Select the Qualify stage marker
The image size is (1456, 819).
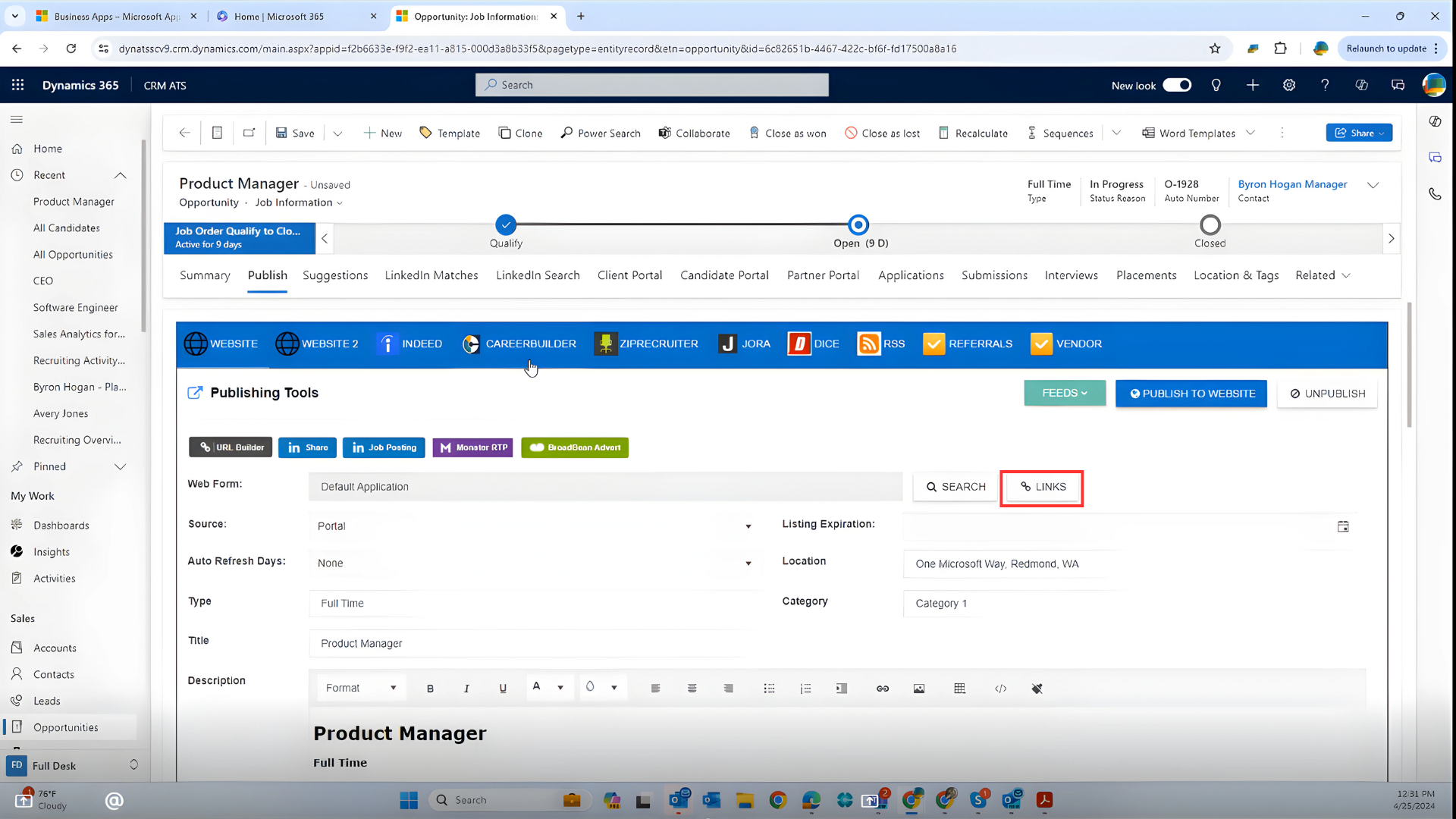[506, 224]
